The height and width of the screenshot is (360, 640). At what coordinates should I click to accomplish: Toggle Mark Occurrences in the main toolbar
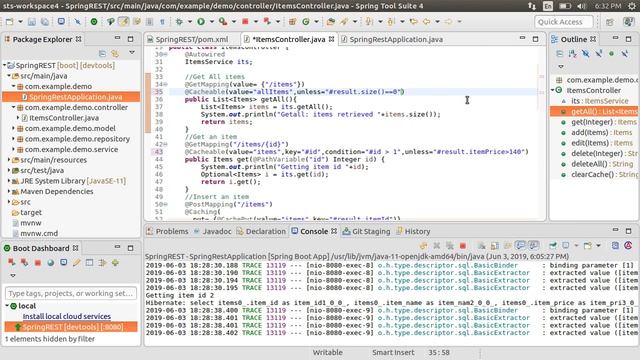(x=124, y=22)
